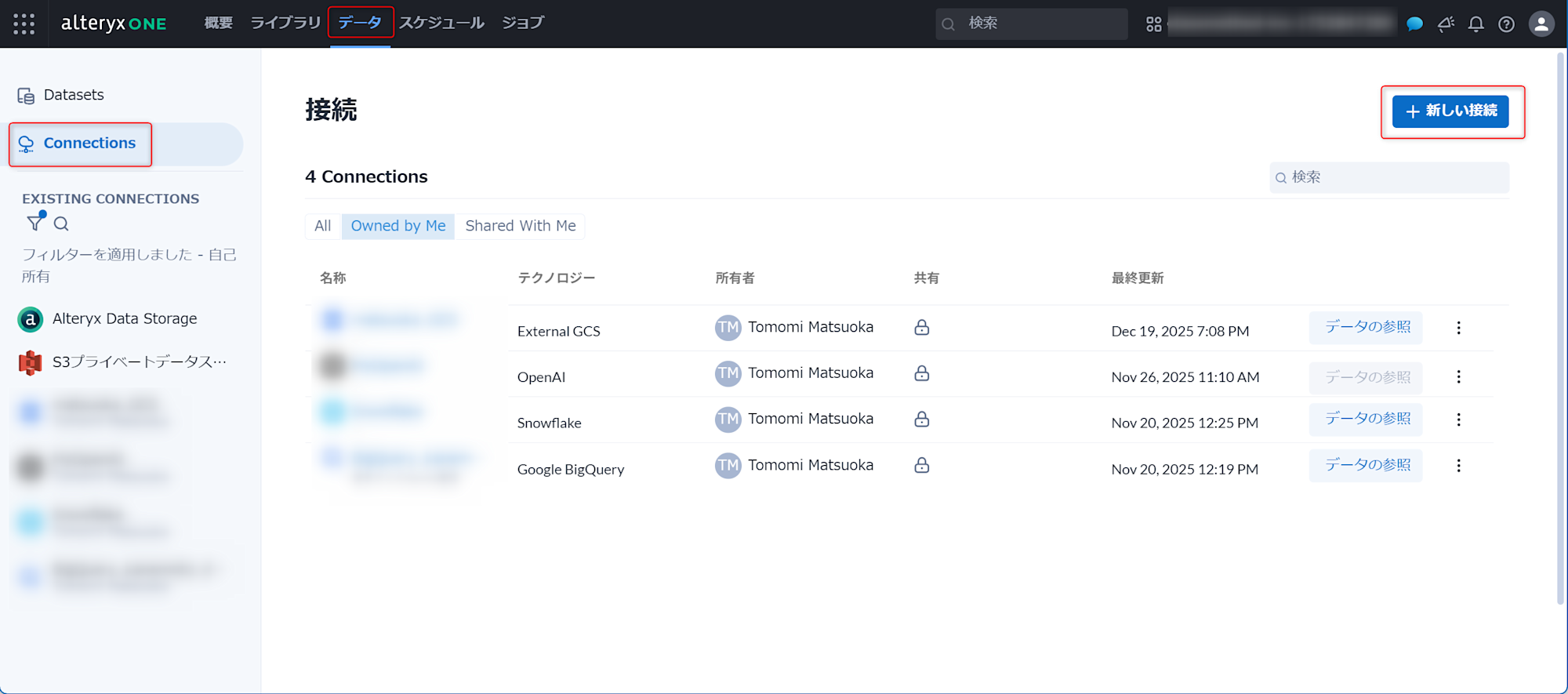The height and width of the screenshot is (694, 1568).
Task: Open the notifications bell
Action: click(1475, 24)
